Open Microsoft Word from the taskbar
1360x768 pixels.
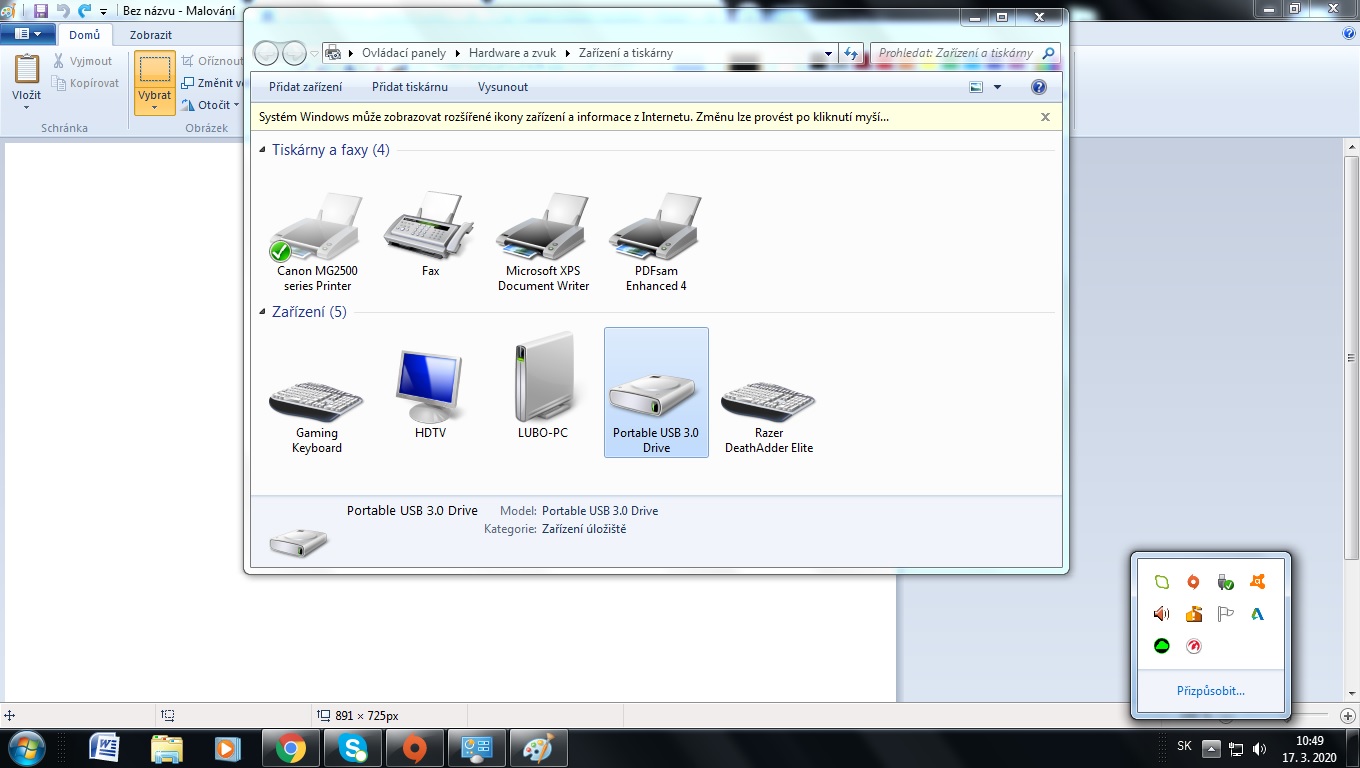tap(105, 748)
